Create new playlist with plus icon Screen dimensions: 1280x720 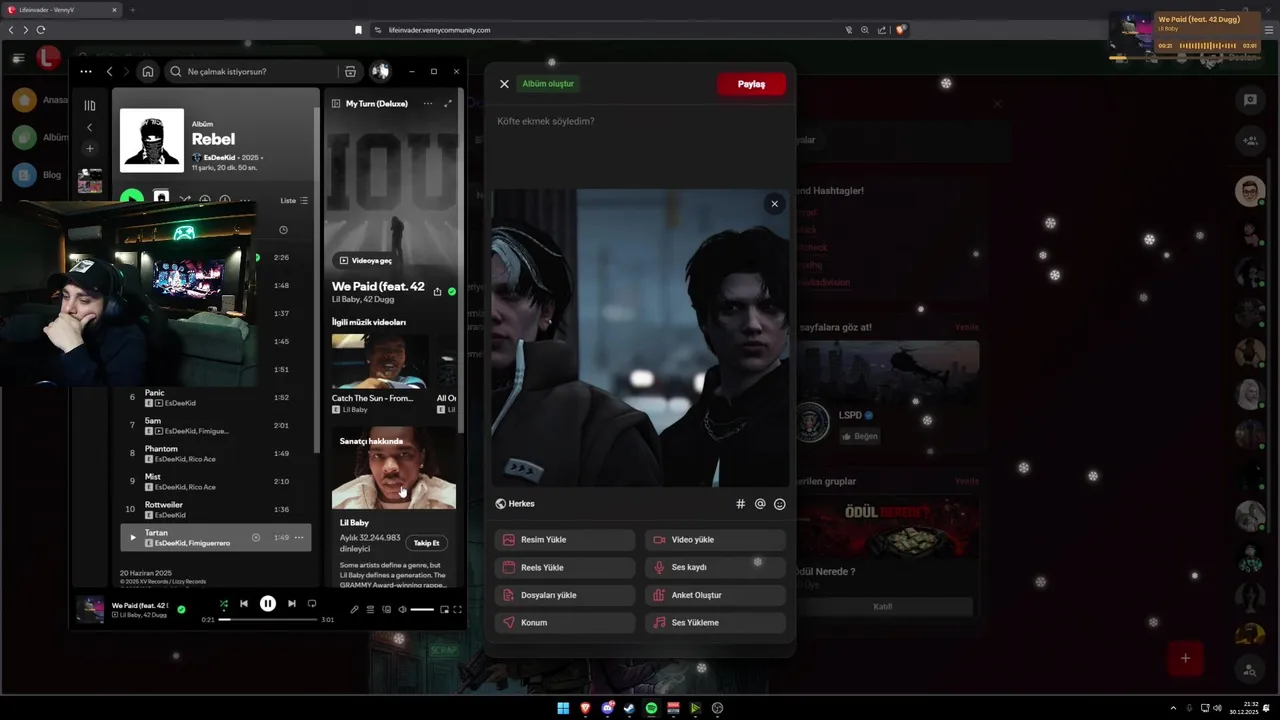coord(89,148)
